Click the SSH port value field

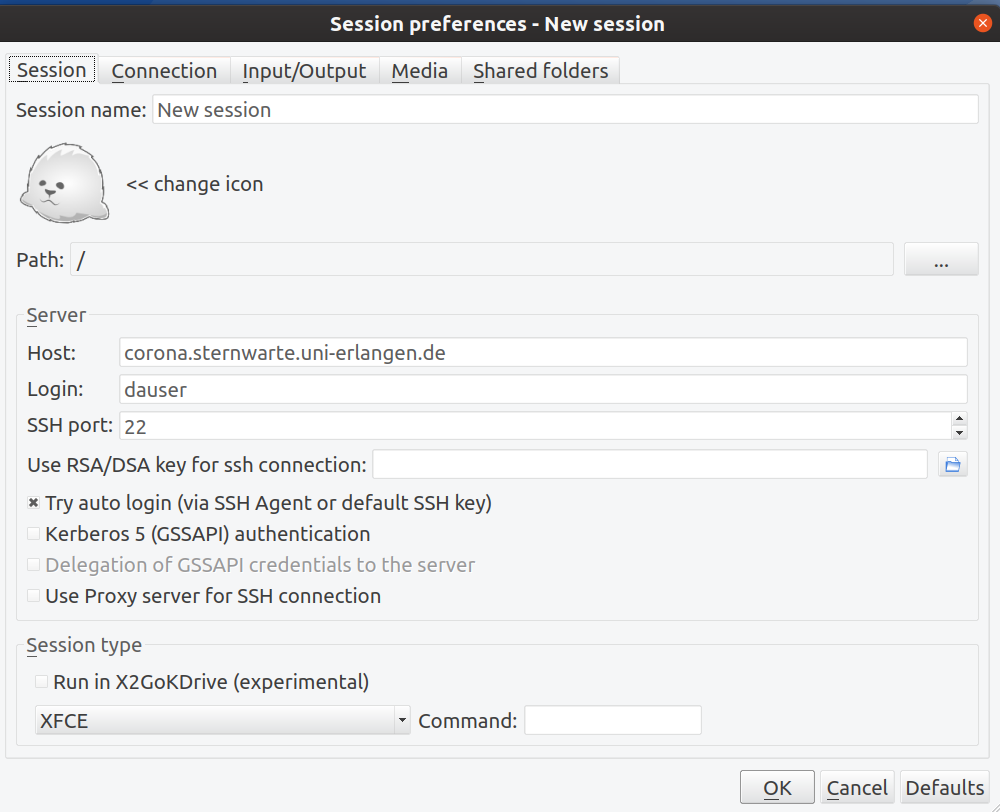536,425
